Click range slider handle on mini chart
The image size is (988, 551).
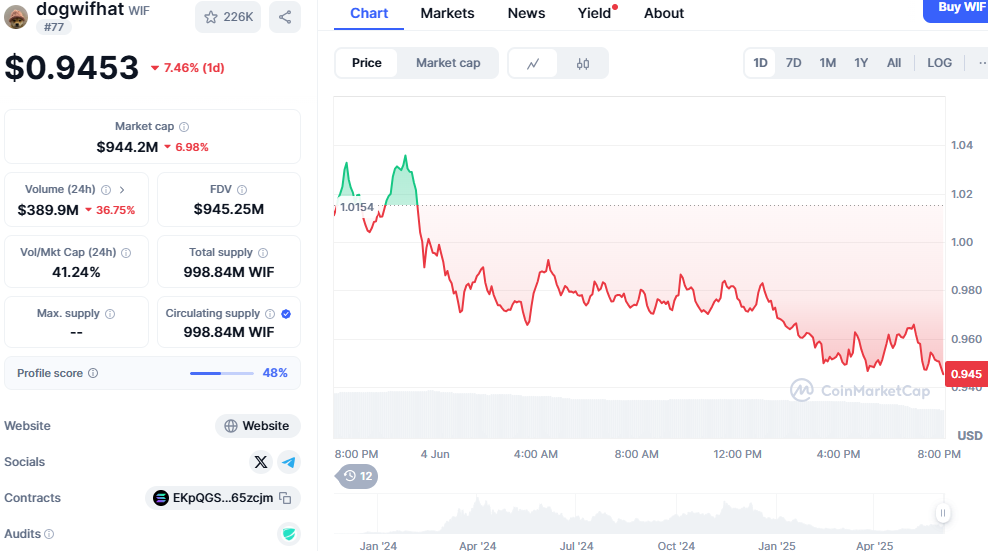943,513
